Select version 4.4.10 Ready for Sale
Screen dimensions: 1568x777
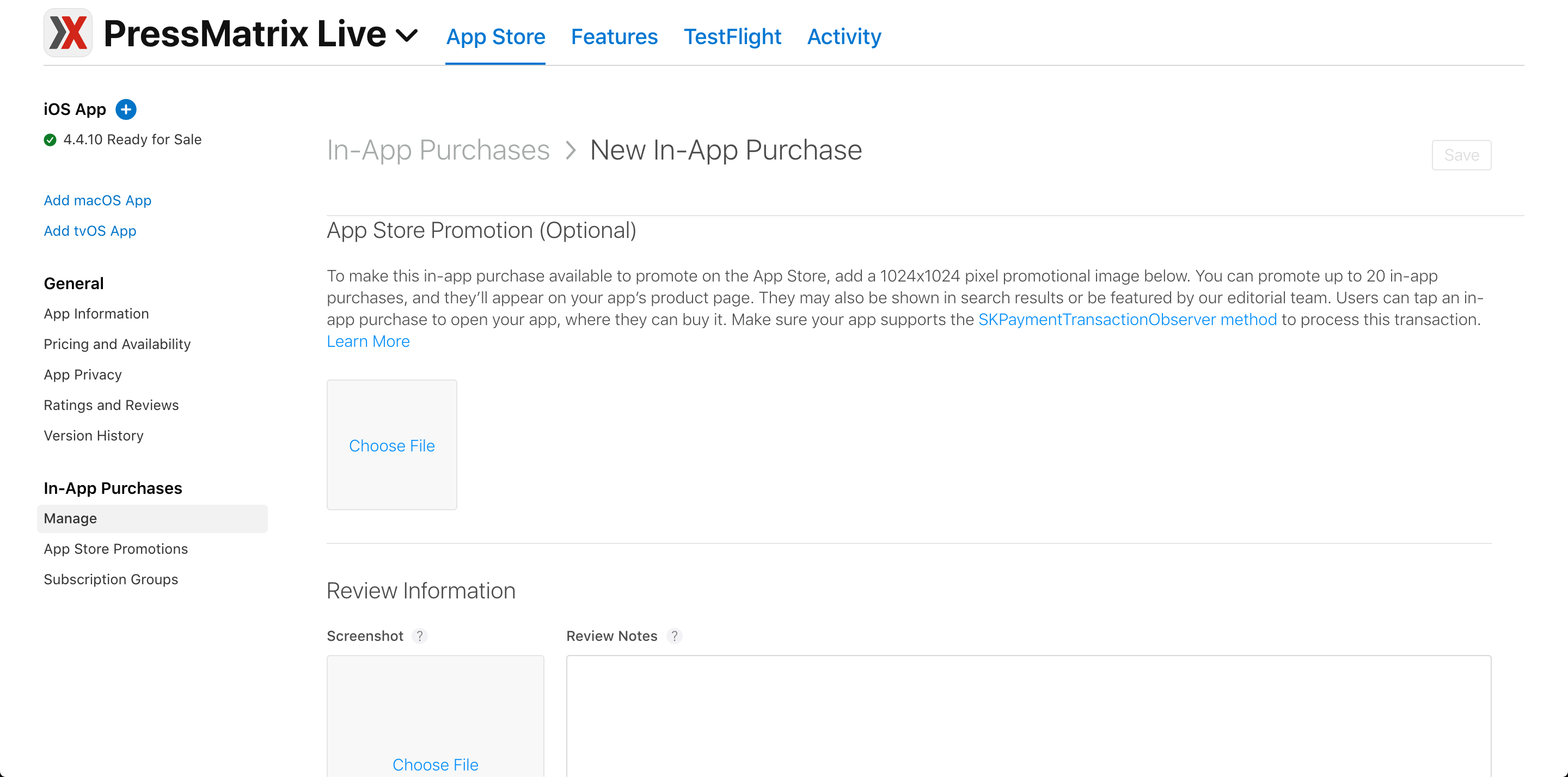click(x=132, y=139)
